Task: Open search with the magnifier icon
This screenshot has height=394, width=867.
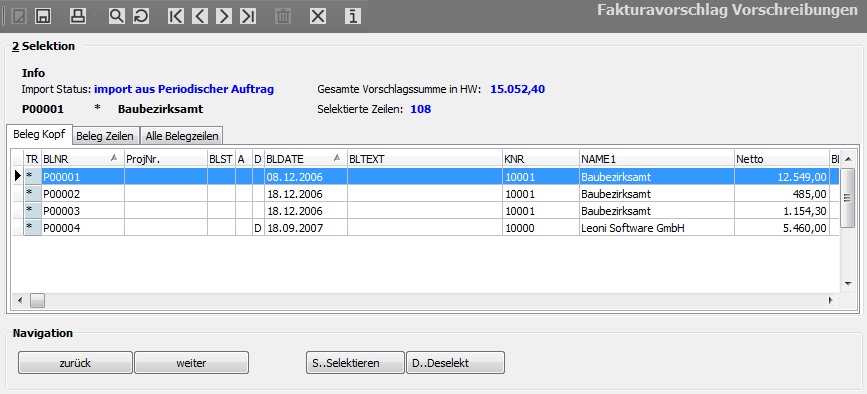Action: tap(117, 16)
